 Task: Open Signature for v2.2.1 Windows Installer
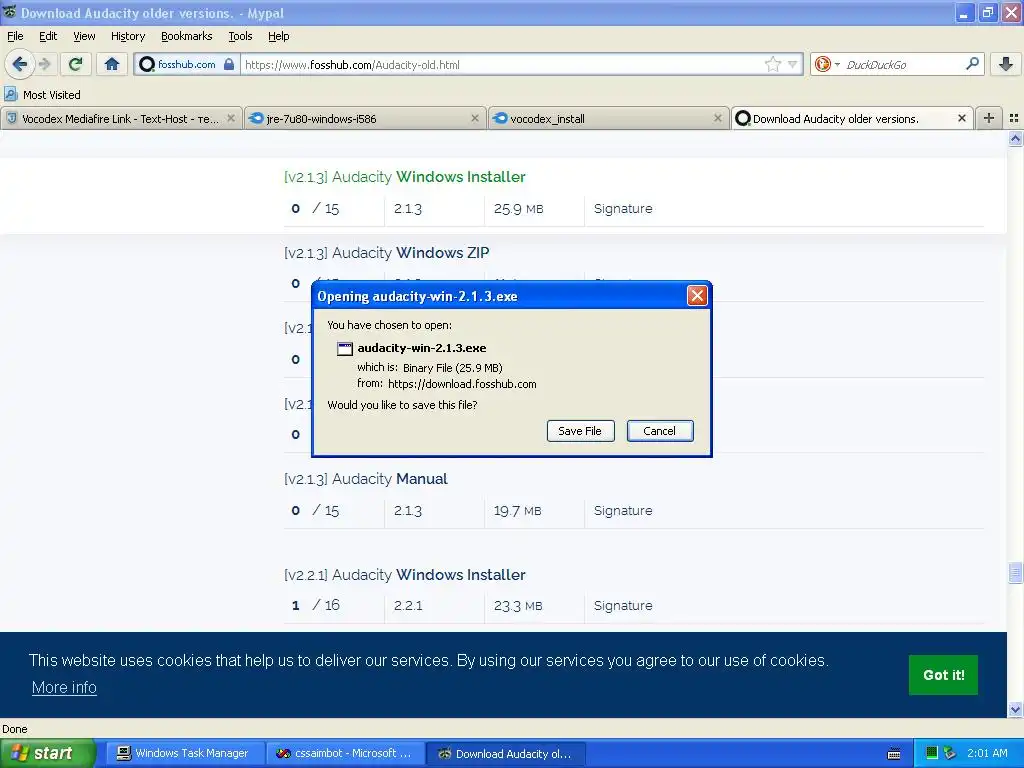(623, 606)
